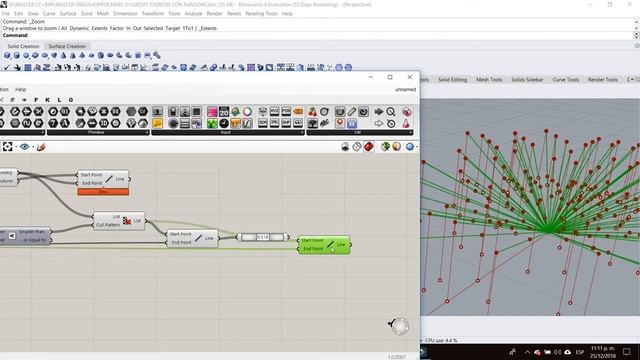Viewport: 640px width, 360px height.
Task: Open document preview settings sphere
Action: click(410, 147)
